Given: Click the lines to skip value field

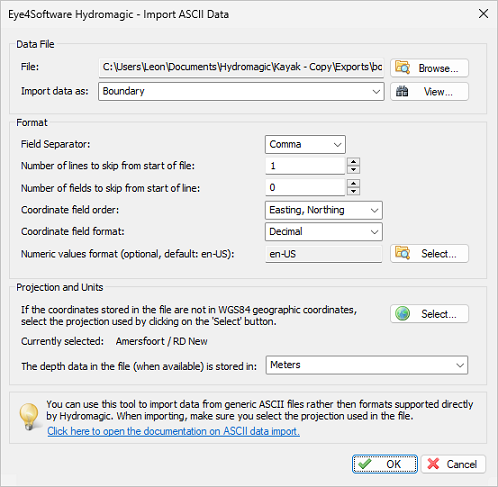Looking at the screenshot, I should coord(305,166).
